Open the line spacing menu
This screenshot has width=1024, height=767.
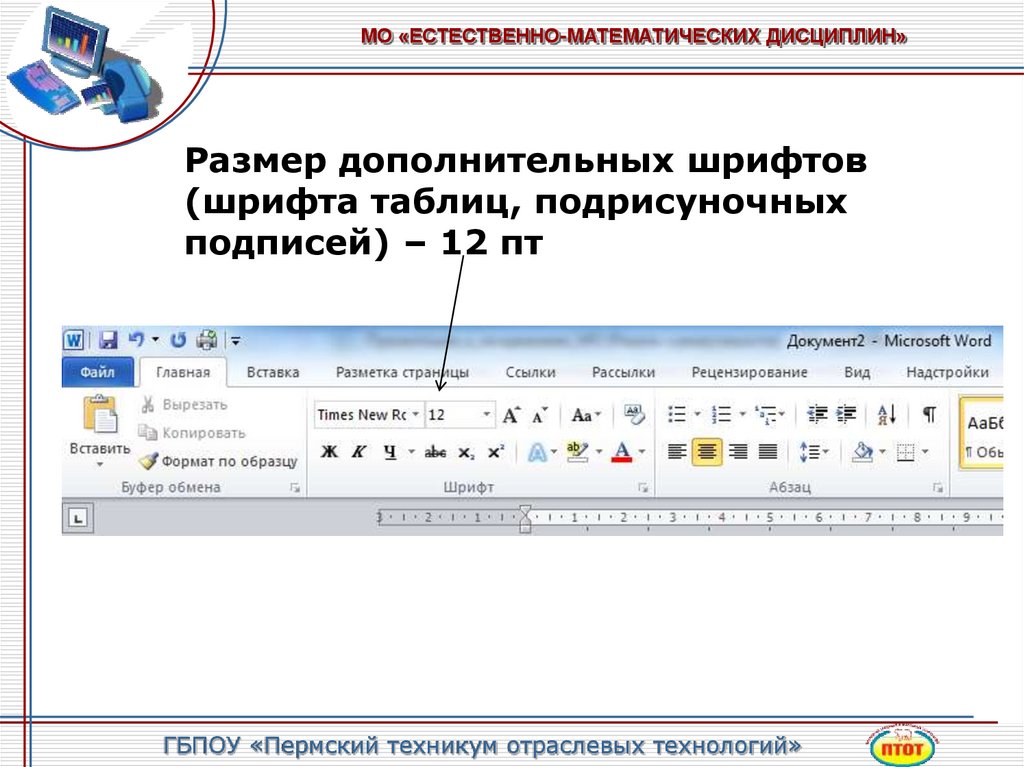814,451
